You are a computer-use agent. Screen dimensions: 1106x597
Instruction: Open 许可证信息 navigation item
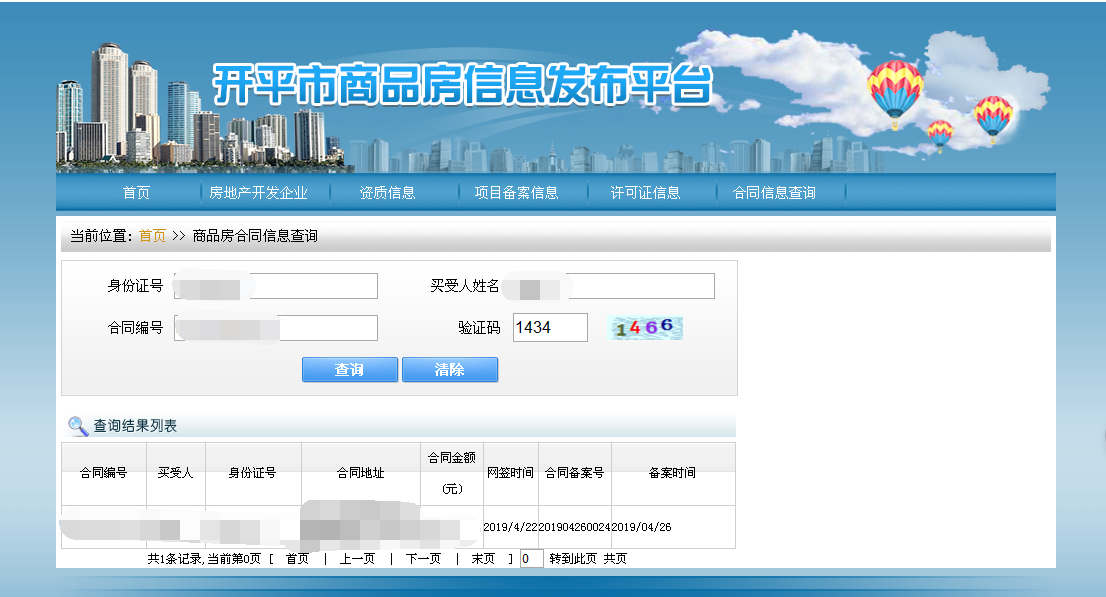[x=645, y=193]
